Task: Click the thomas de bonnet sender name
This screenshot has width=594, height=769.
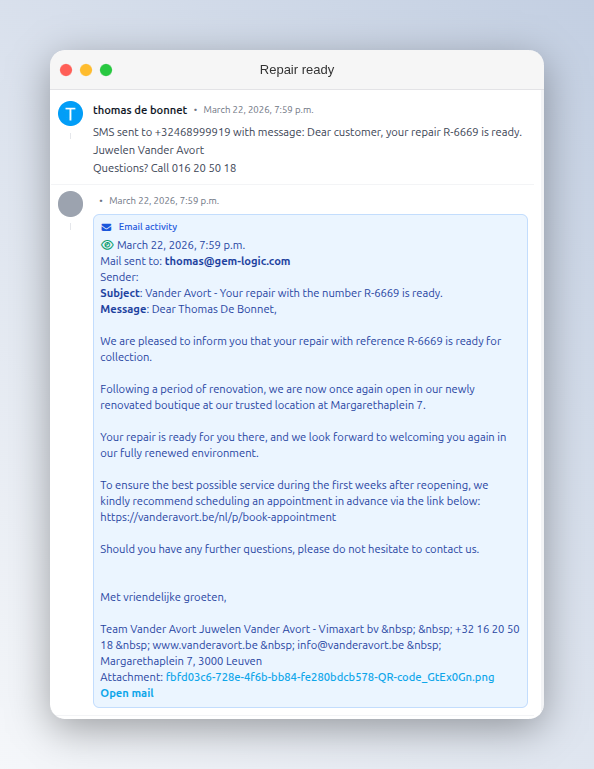Action: (140, 110)
